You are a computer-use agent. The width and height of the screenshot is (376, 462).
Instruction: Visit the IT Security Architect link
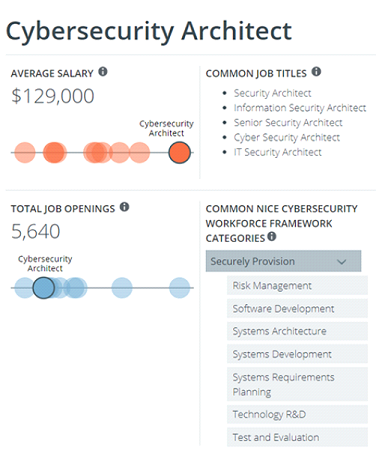[278, 152]
